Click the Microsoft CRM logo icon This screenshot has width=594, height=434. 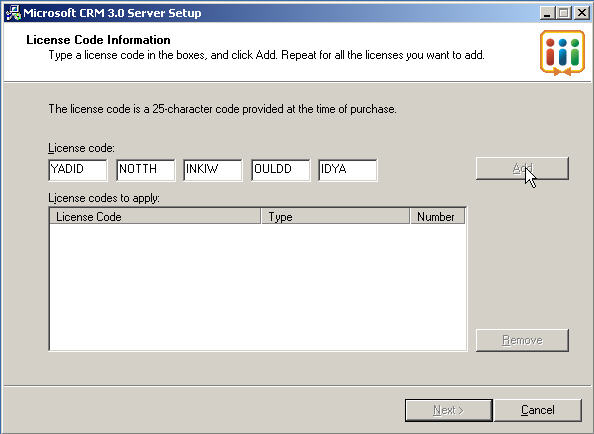tap(563, 53)
